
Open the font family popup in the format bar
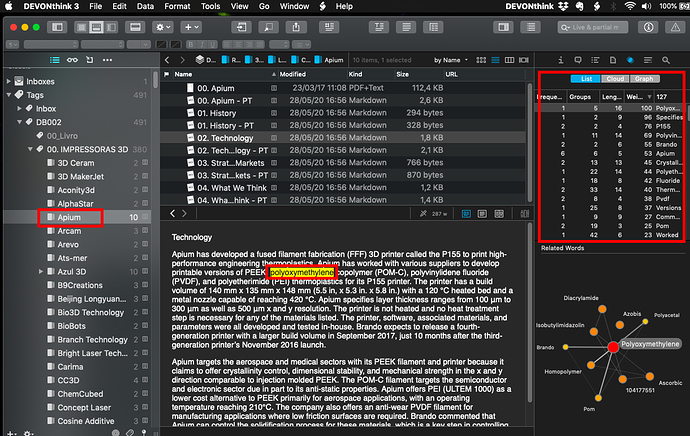point(51,44)
